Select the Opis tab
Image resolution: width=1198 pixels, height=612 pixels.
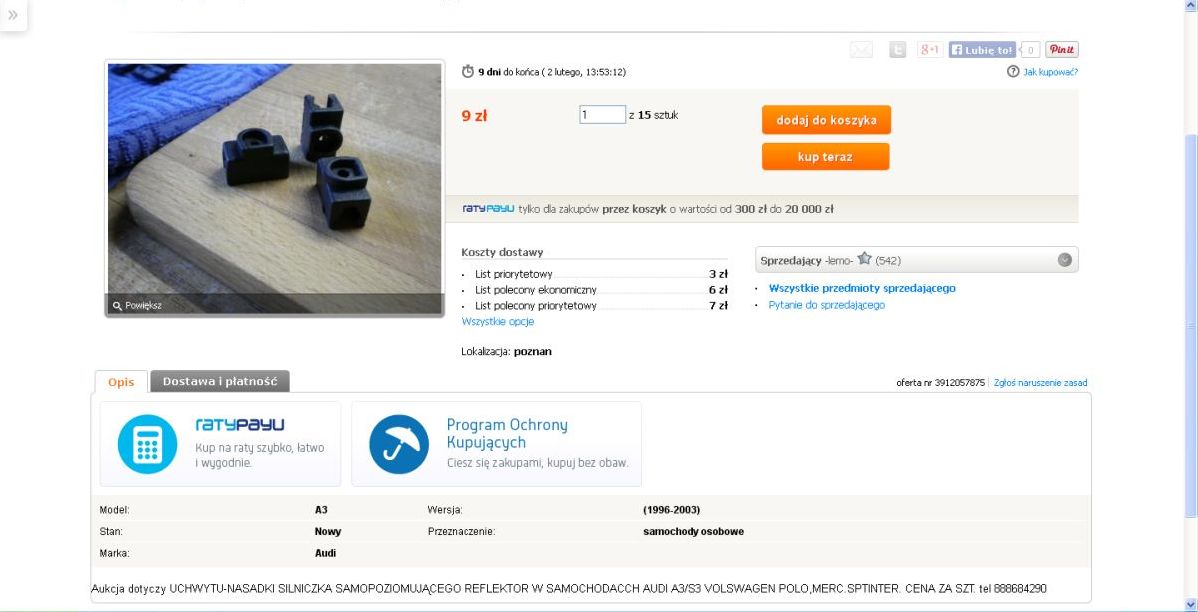pos(121,382)
